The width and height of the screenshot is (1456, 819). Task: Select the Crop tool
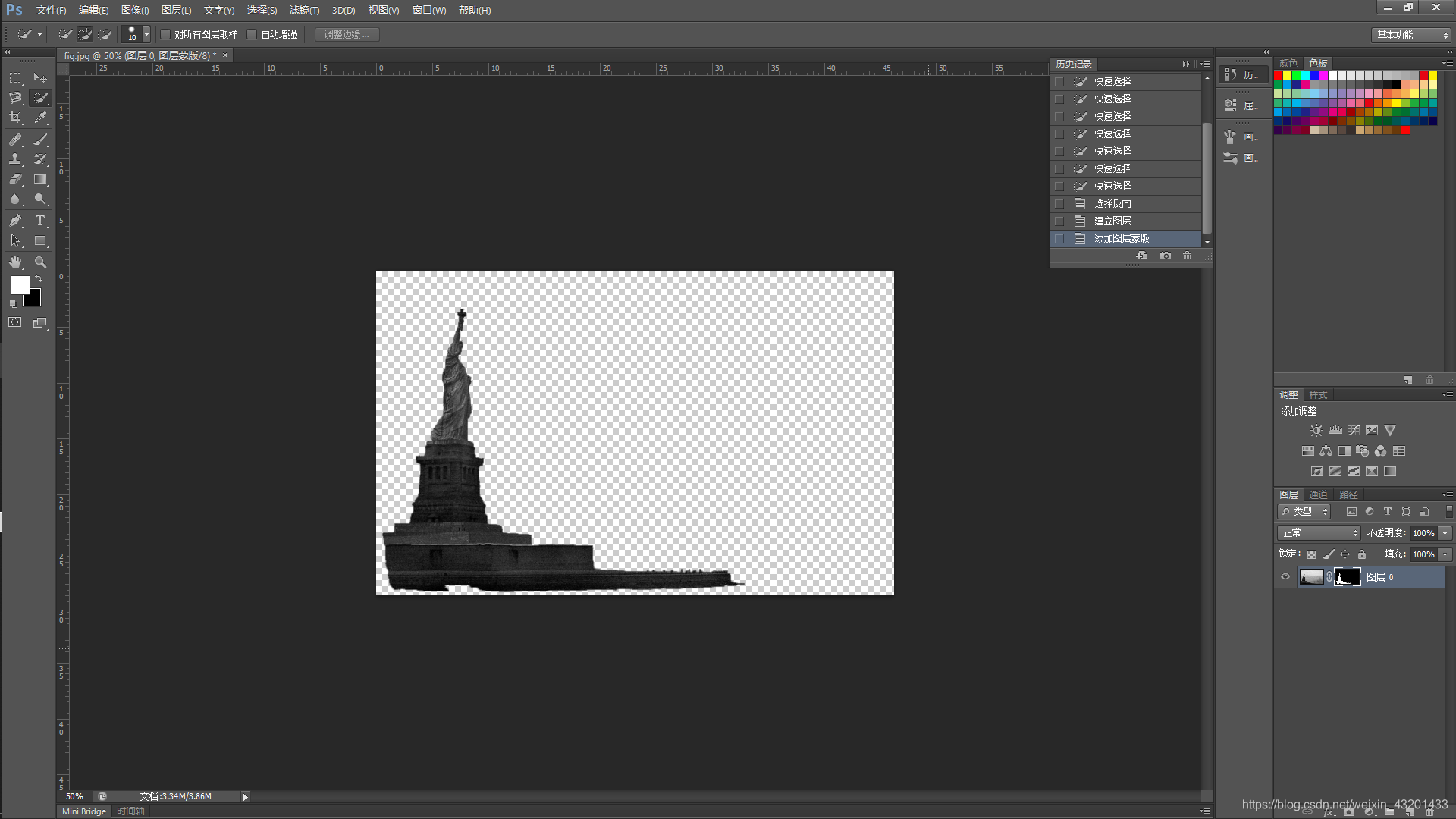pyautogui.click(x=15, y=118)
